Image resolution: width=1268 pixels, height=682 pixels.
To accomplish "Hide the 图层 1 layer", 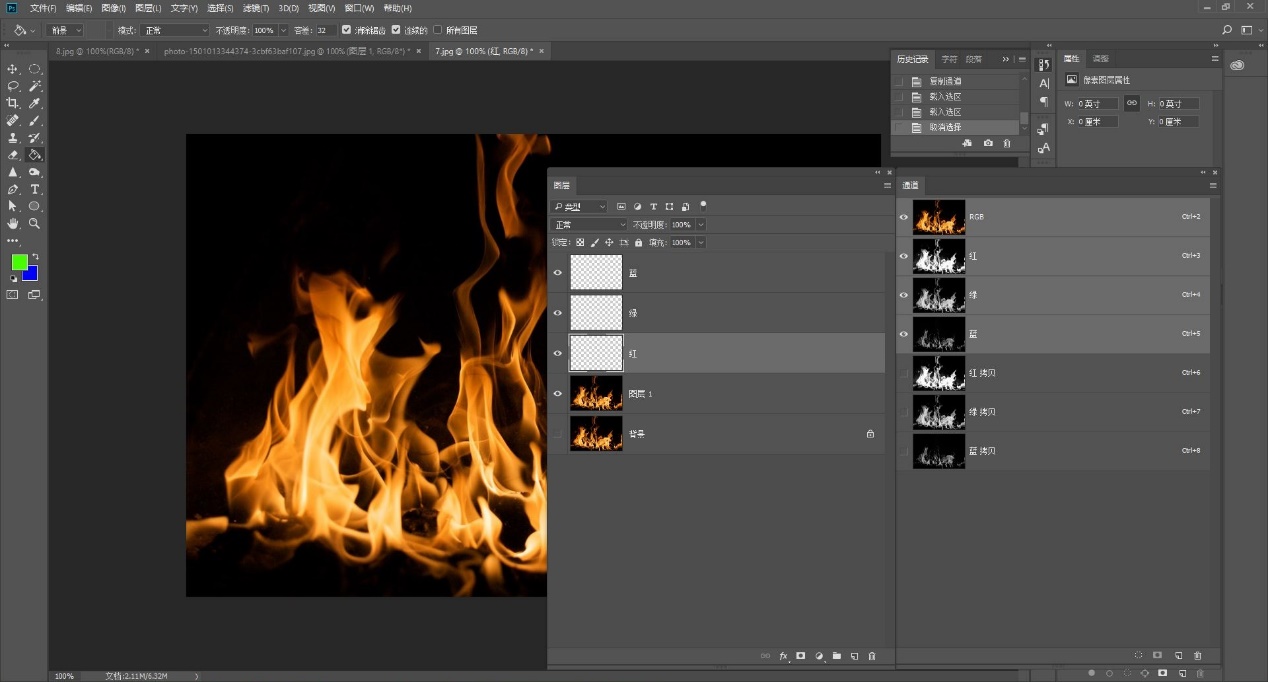I will tap(558, 393).
